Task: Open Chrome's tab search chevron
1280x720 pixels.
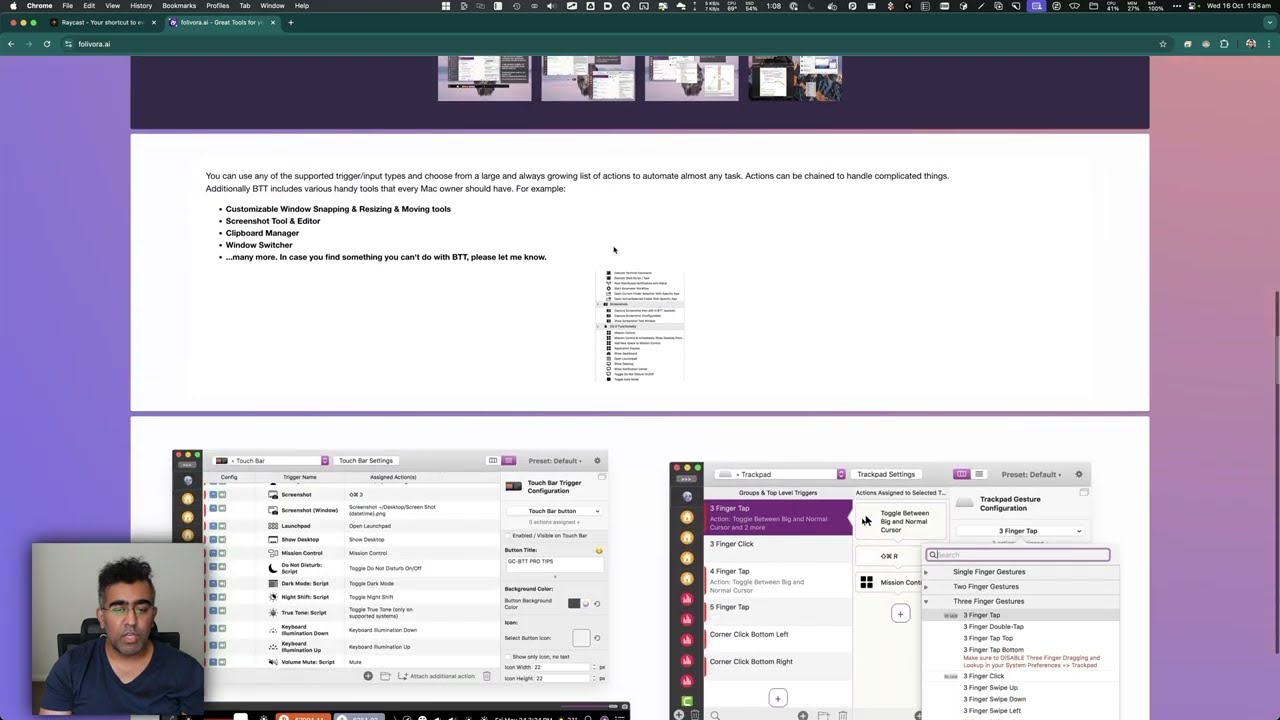Action: pos(1268,22)
